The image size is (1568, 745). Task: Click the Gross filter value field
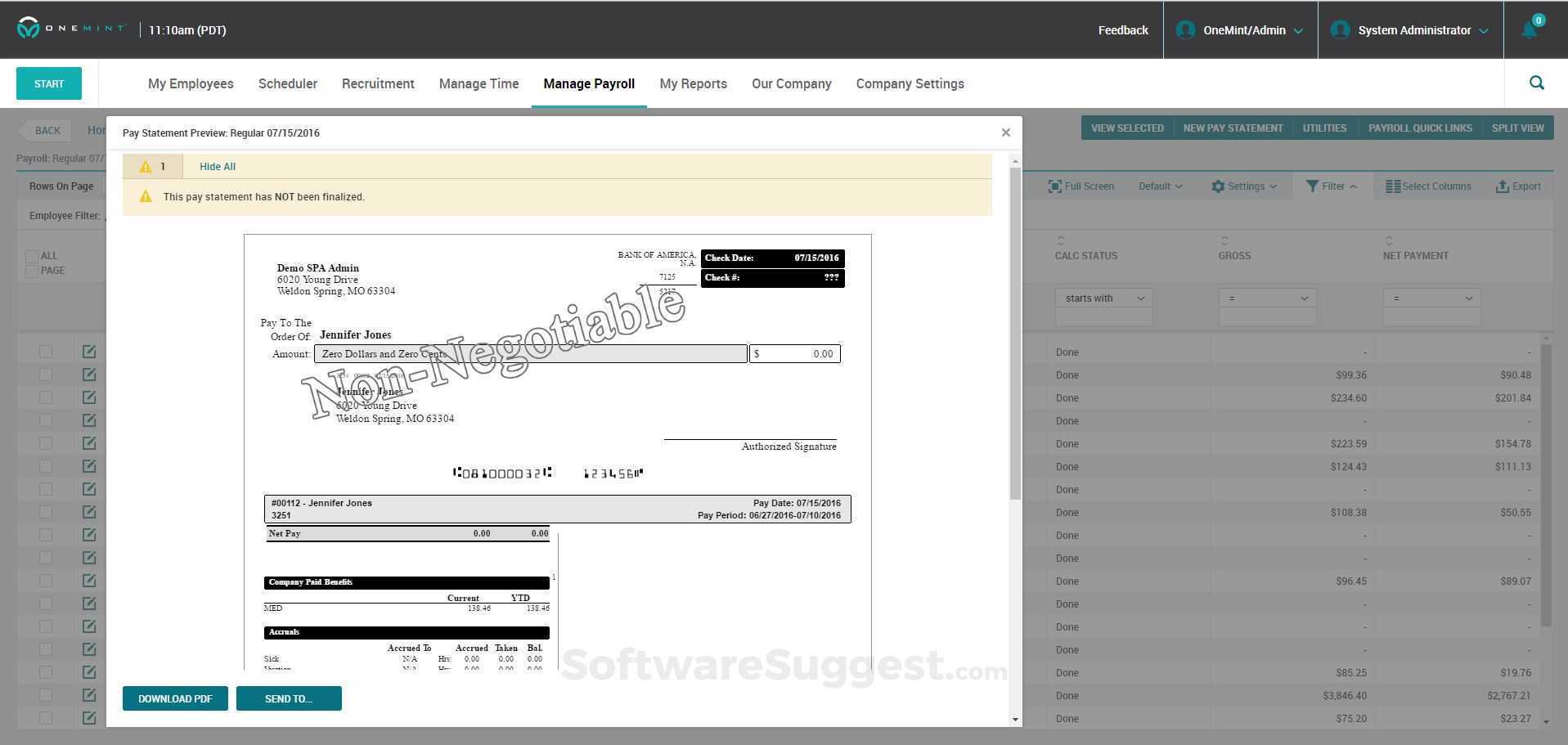(1267, 317)
